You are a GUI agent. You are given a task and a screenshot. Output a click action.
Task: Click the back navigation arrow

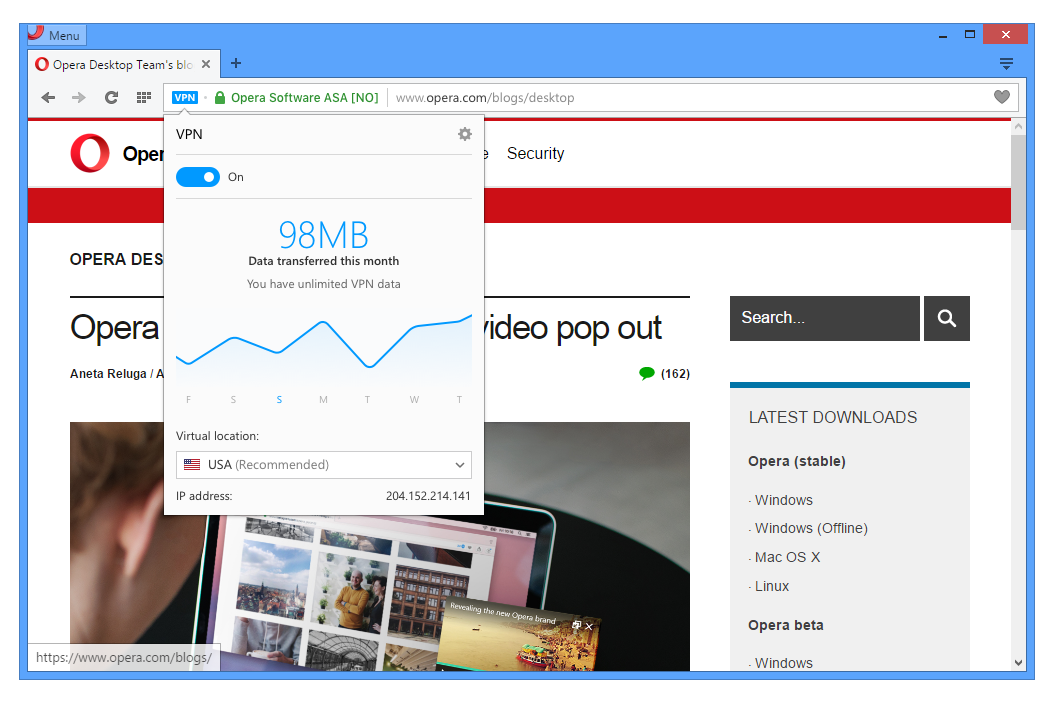[47, 97]
